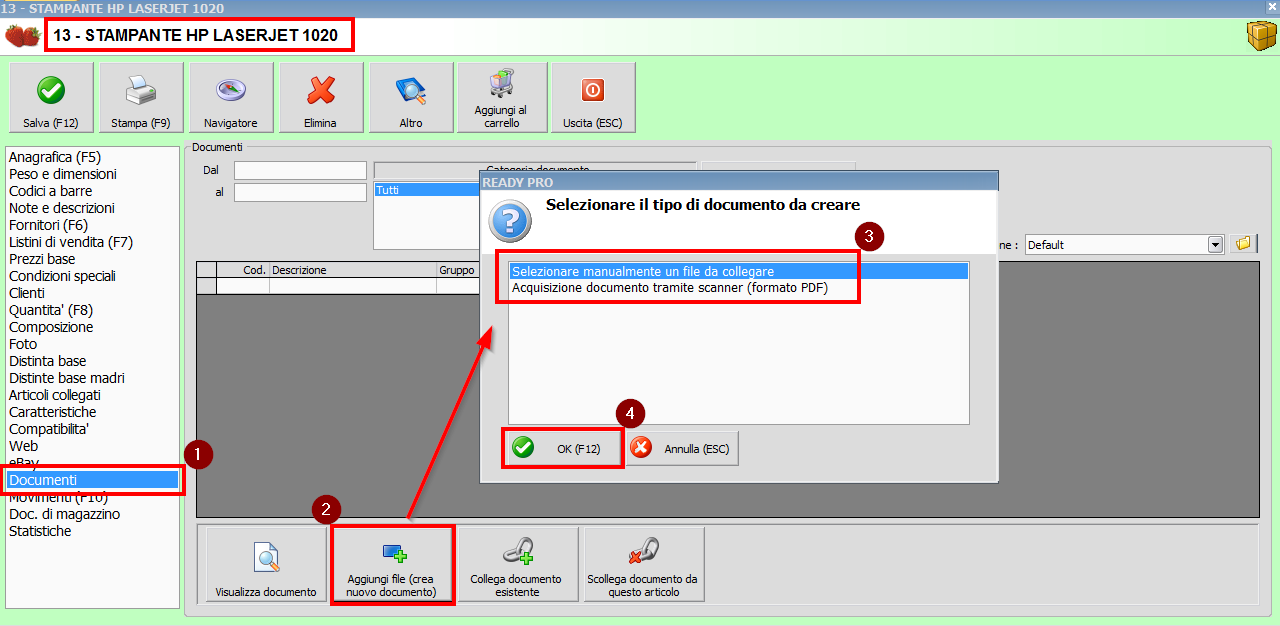Select Codici a barre in sidebar

[51, 191]
